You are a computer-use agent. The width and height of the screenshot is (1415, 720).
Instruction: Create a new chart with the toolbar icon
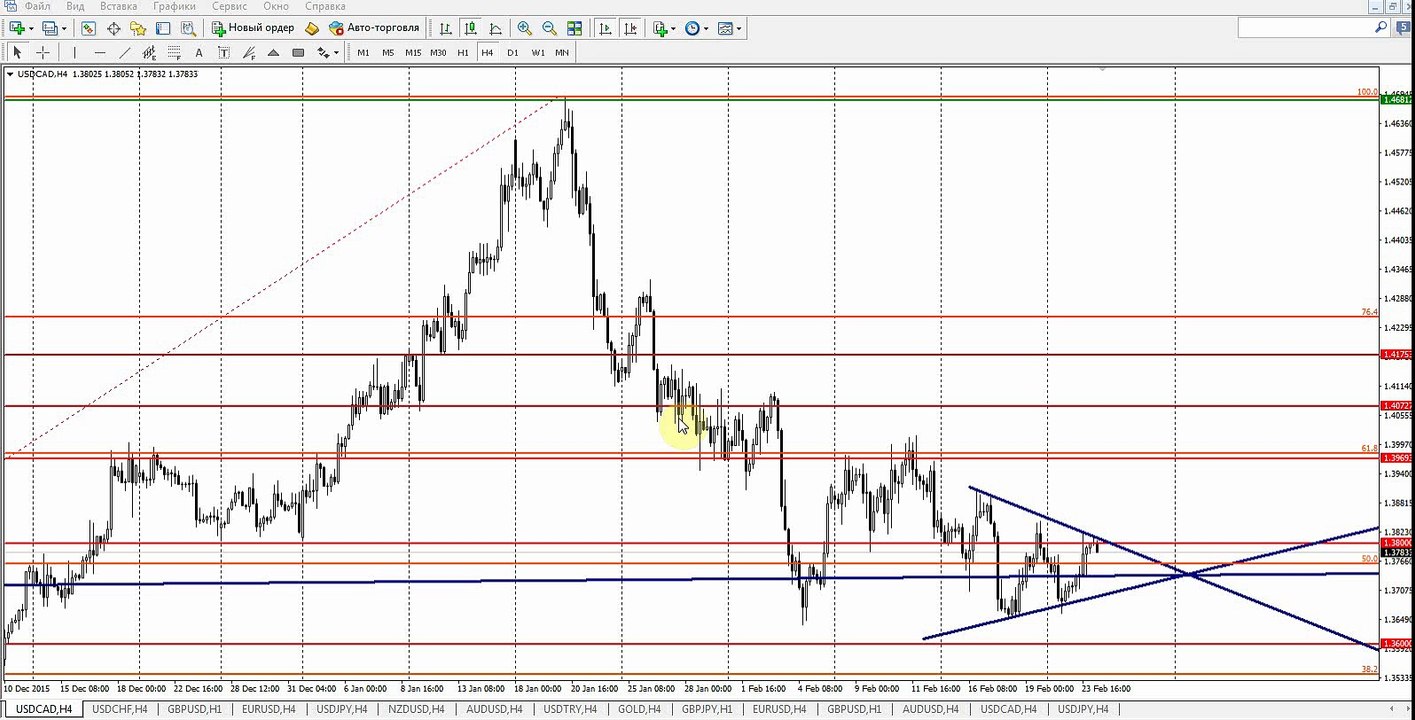pyautogui.click(x=17, y=28)
